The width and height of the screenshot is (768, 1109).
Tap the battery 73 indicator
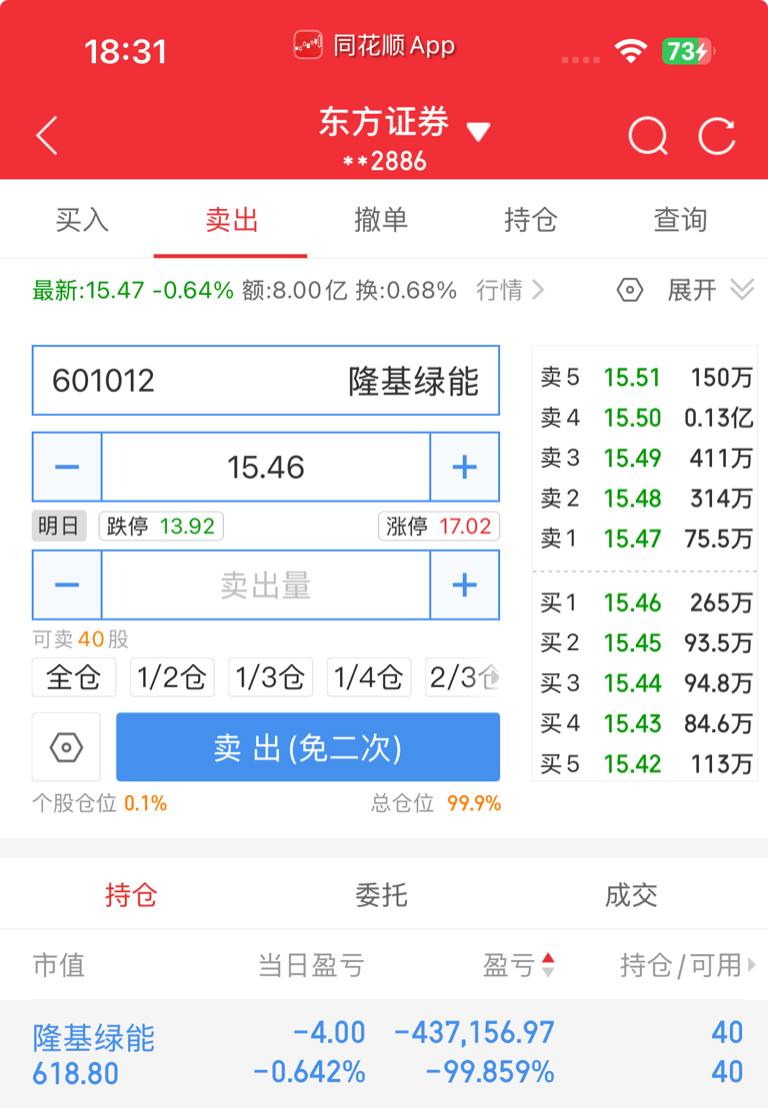tap(689, 51)
